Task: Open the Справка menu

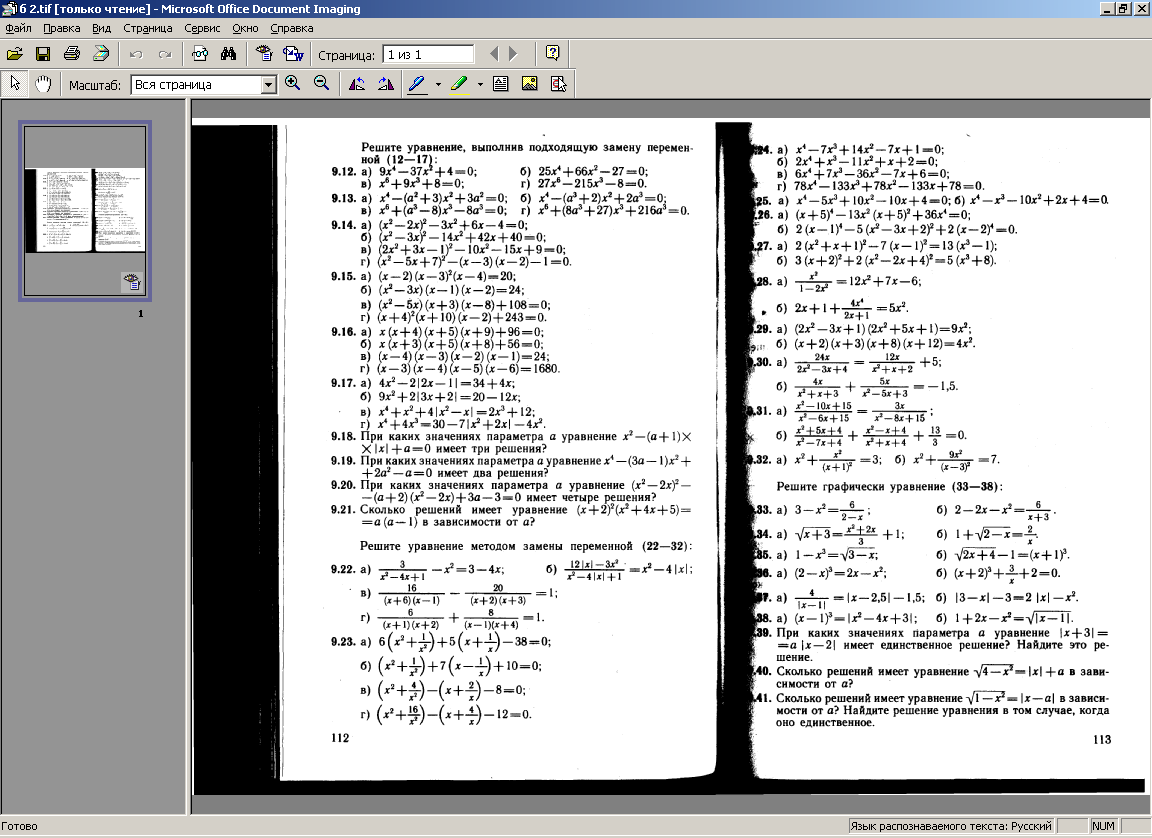Action: [x=292, y=28]
